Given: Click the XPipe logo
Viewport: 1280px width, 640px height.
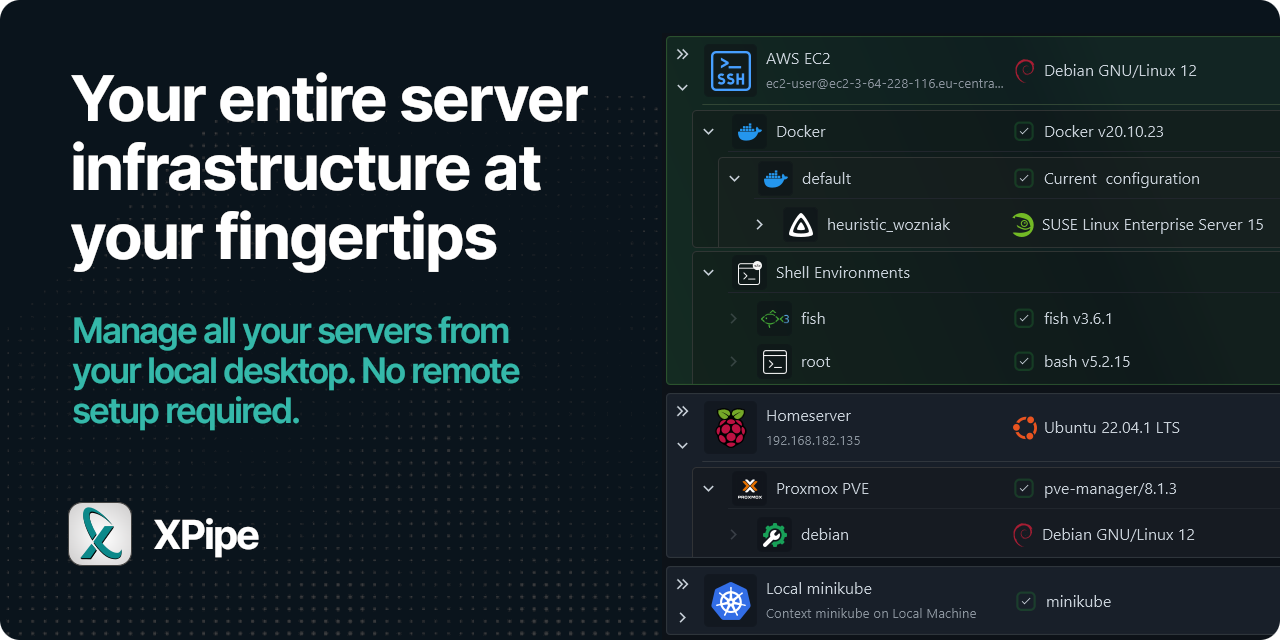Looking at the screenshot, I should point(100,533).
